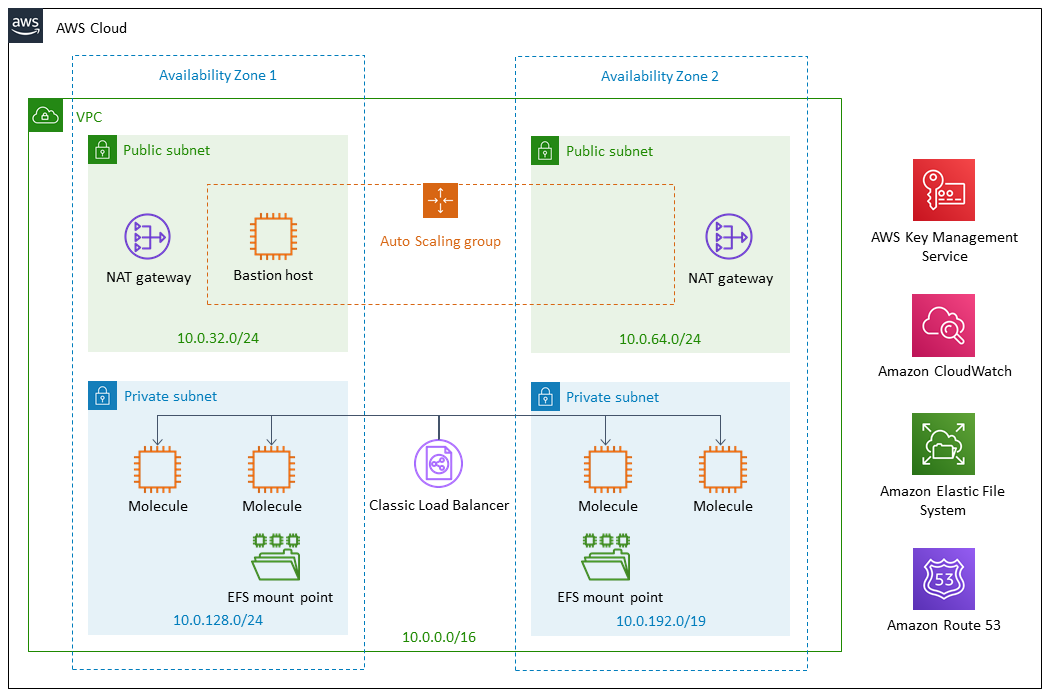Image resolution: width=1050 pixels, height=698 pixels.
Task: Select the "10.0.64.0/24" CIDR text
Action: pyautogui.click(x=660, y=340)
